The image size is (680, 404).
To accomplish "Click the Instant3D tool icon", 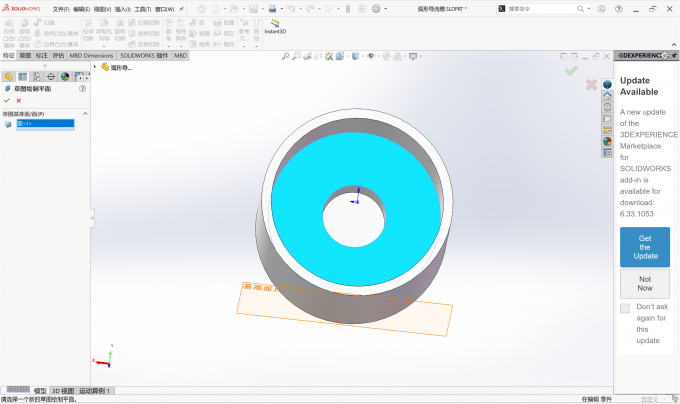I will coord(275,23).
